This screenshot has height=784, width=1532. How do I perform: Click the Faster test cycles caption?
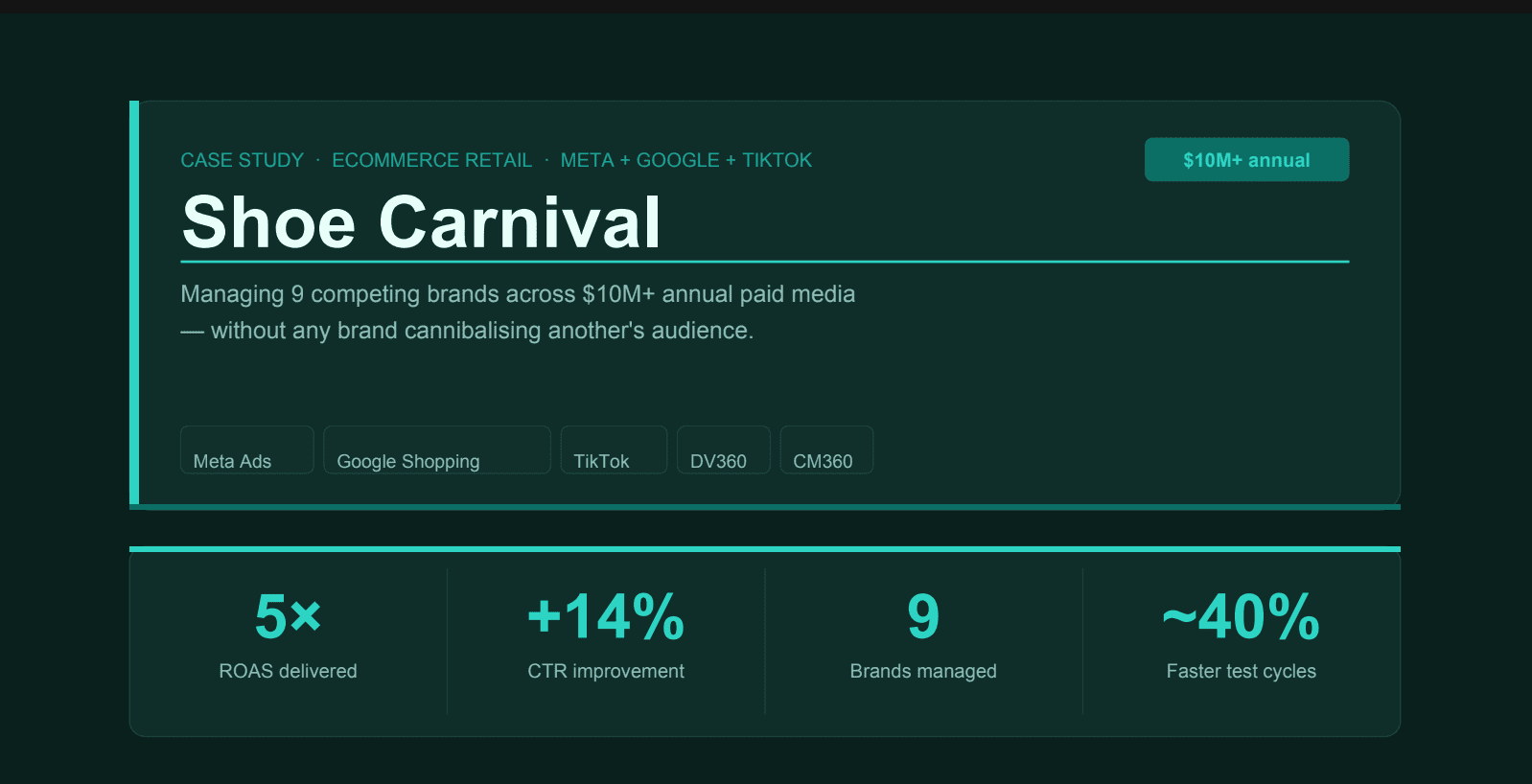[x=1242, y=671]
